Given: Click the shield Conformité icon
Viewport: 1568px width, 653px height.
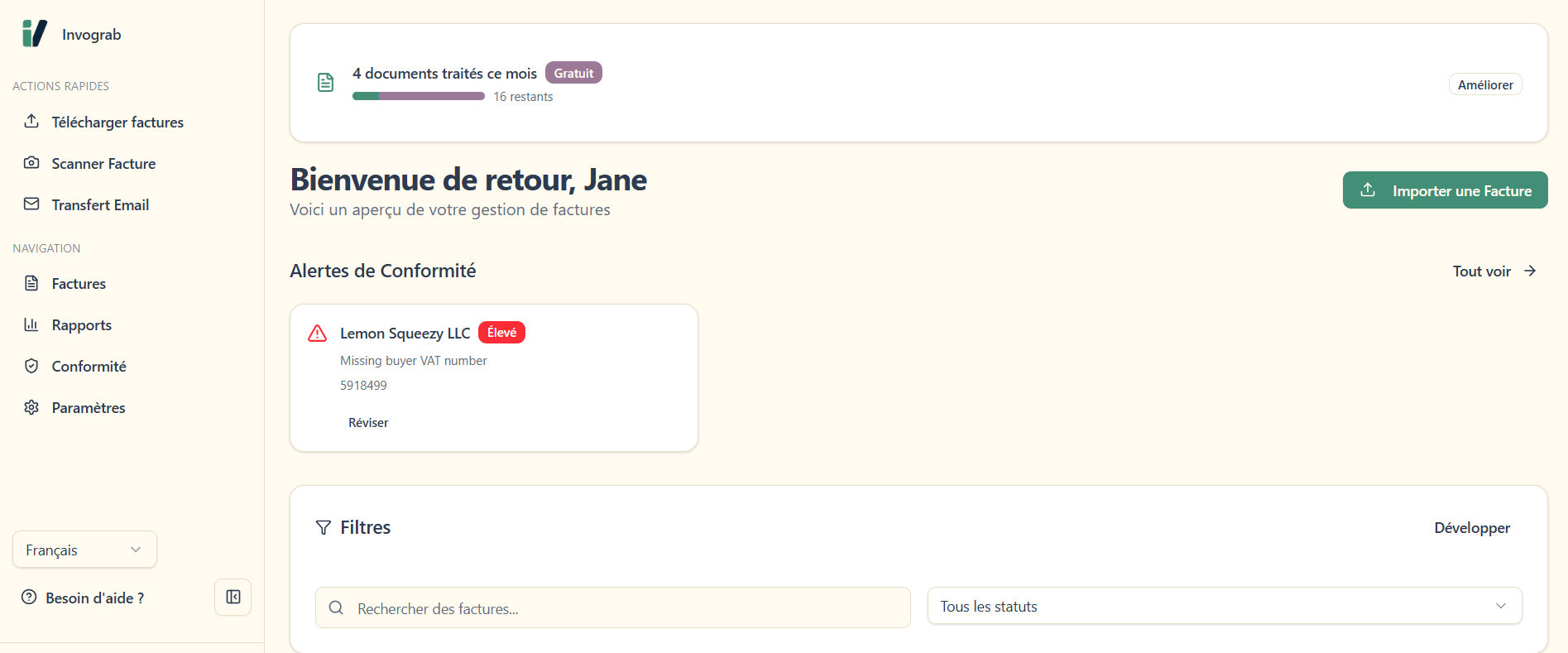Looking at the screenshot, I should [31, 366].
